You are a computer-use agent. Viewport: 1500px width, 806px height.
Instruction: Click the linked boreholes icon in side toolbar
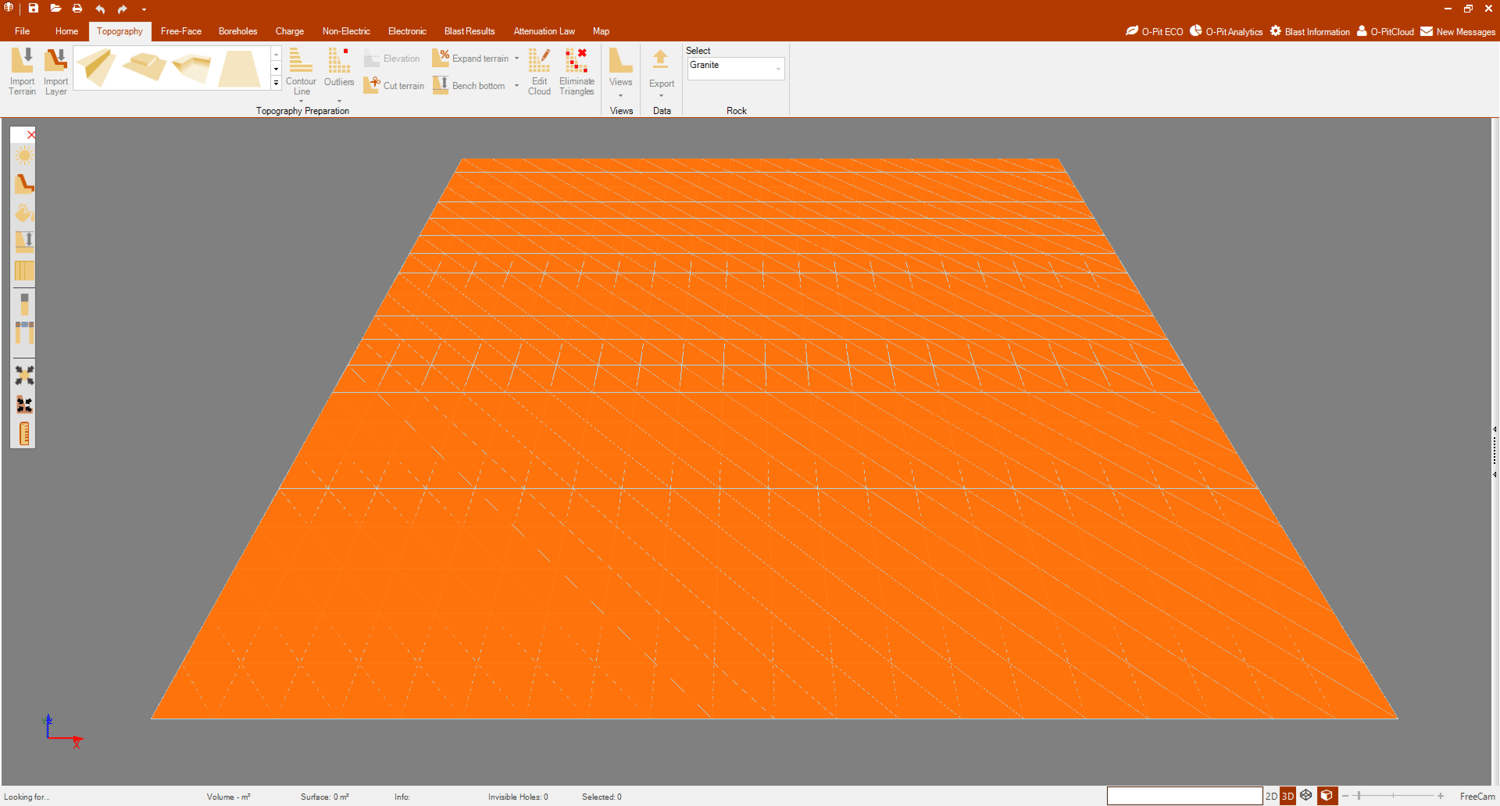pyautogui.click(x=24, y=333)
